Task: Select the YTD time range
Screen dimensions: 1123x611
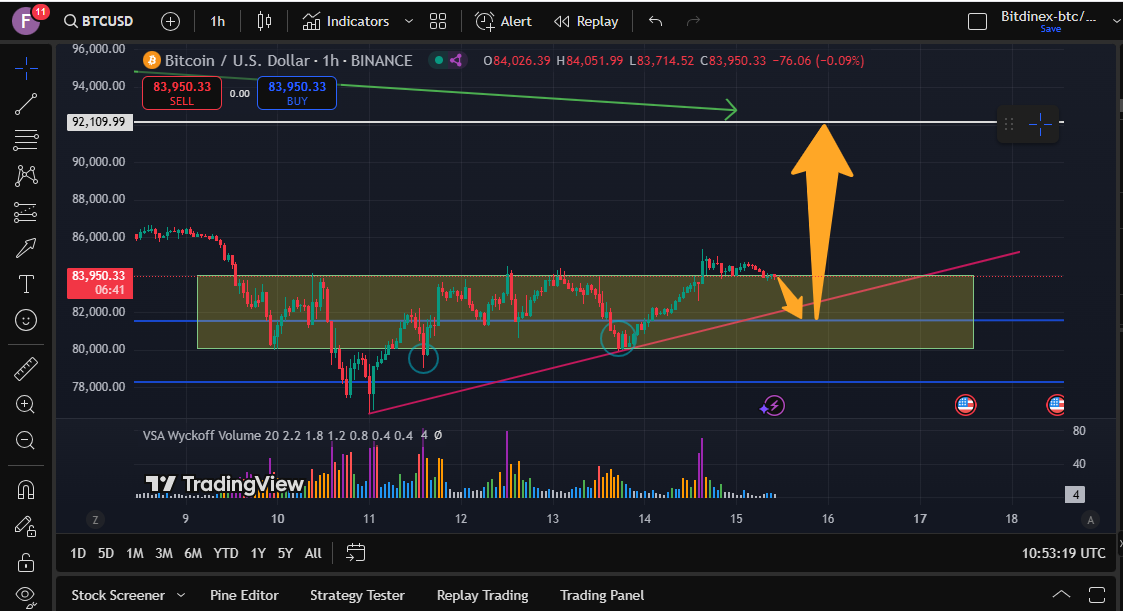Action: (226, 553)
